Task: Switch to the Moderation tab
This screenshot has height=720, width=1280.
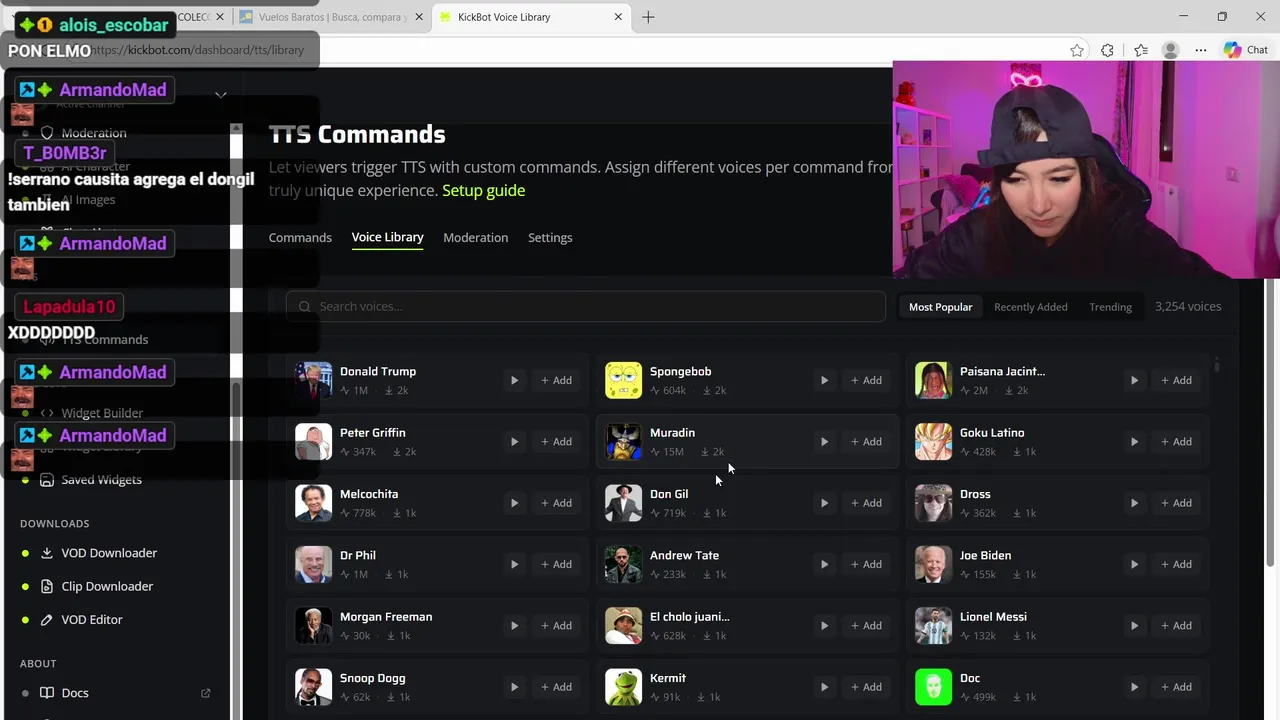Action: pos(475,237)
